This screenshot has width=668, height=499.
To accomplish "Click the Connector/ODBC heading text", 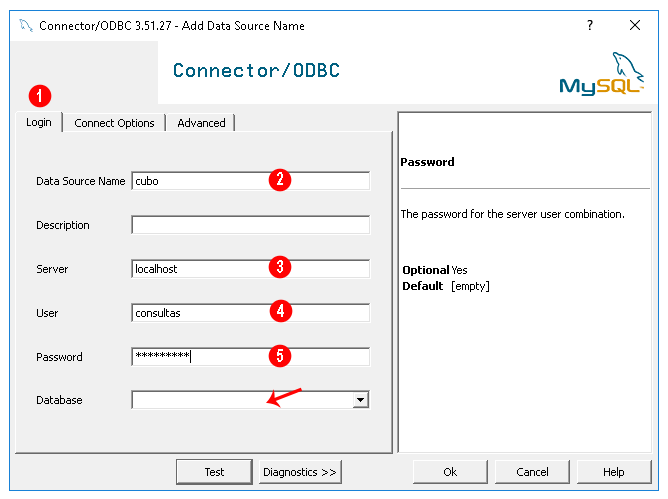I will pos(256,71).
